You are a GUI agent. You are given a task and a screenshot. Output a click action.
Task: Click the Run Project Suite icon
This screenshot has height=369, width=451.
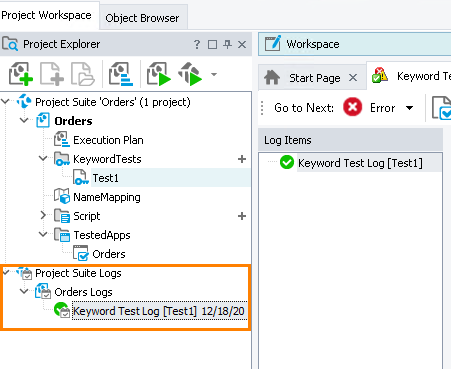pos(190,74)
